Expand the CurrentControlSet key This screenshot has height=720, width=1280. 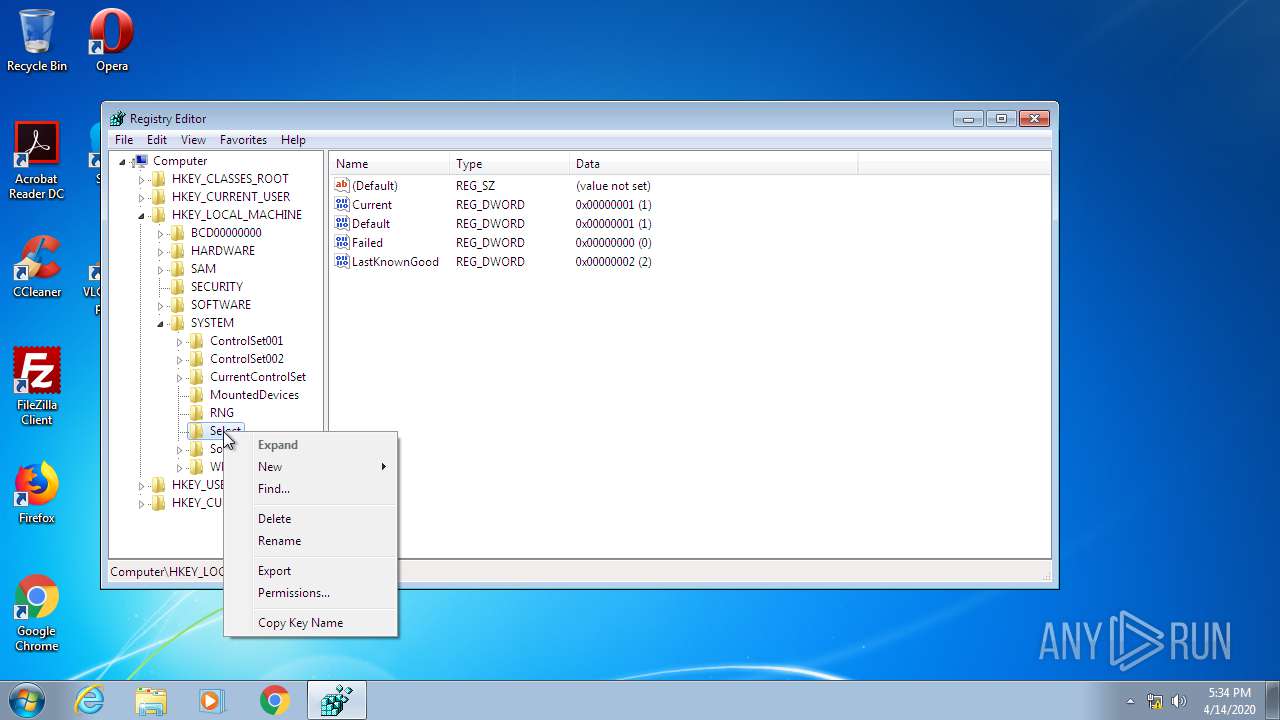tap(179, 378)
